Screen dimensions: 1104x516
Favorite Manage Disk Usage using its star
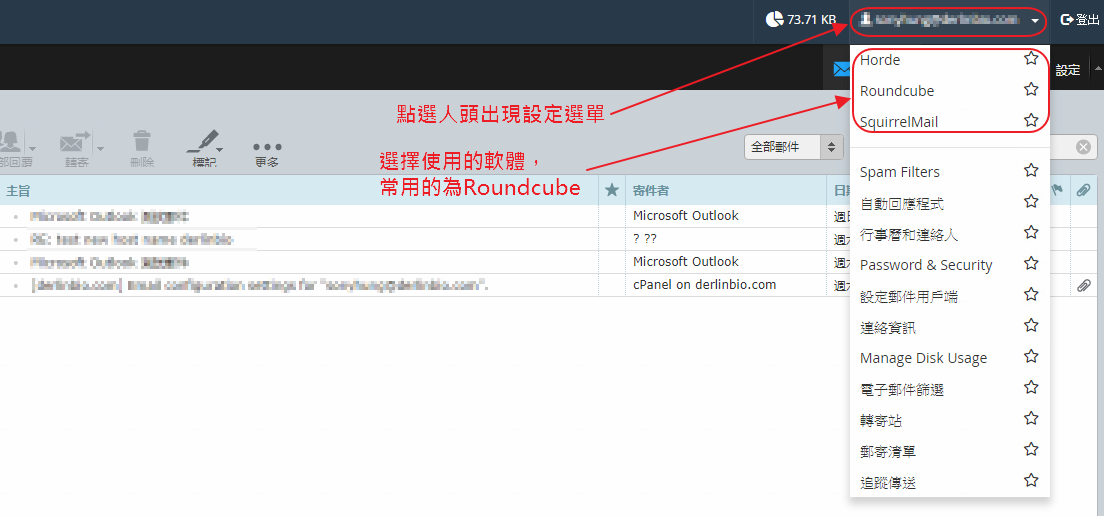click(x=1031, y=356)
